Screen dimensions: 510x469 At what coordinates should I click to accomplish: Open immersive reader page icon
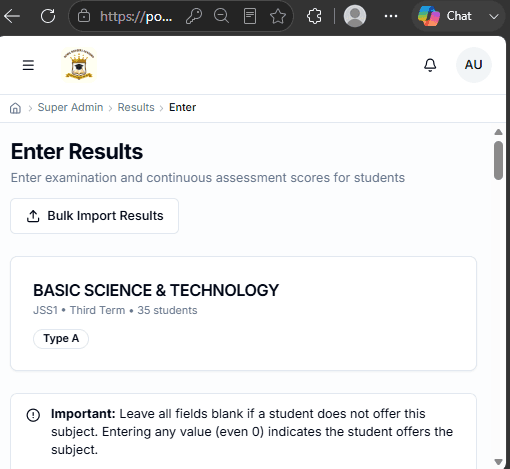[x=250, y=16]
